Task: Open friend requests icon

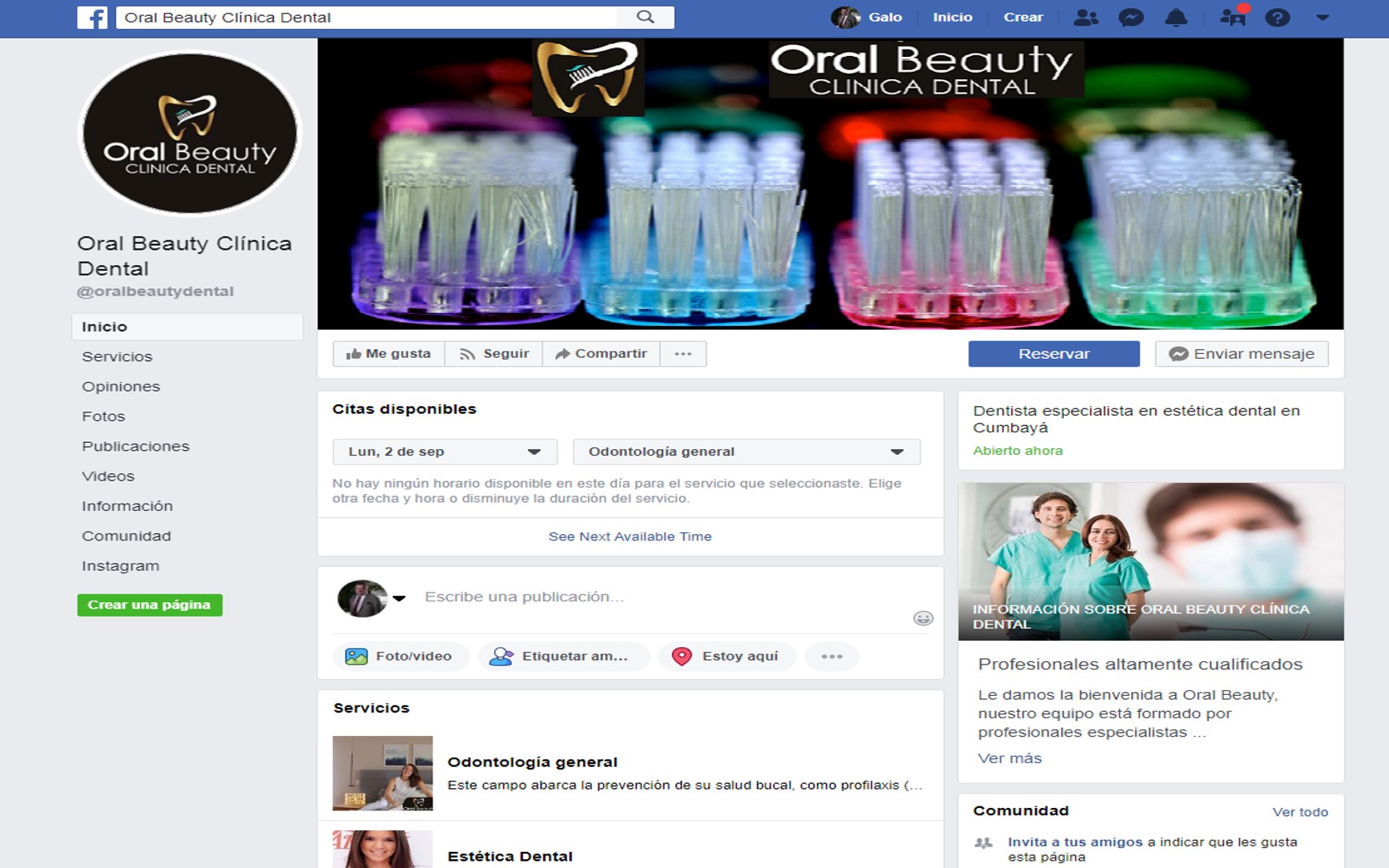Action: [1085, 18]
